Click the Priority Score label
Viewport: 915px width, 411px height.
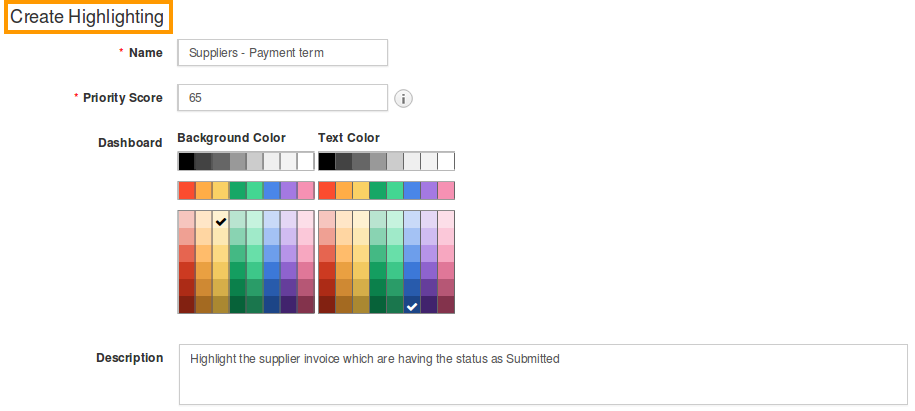click(123, 97)
